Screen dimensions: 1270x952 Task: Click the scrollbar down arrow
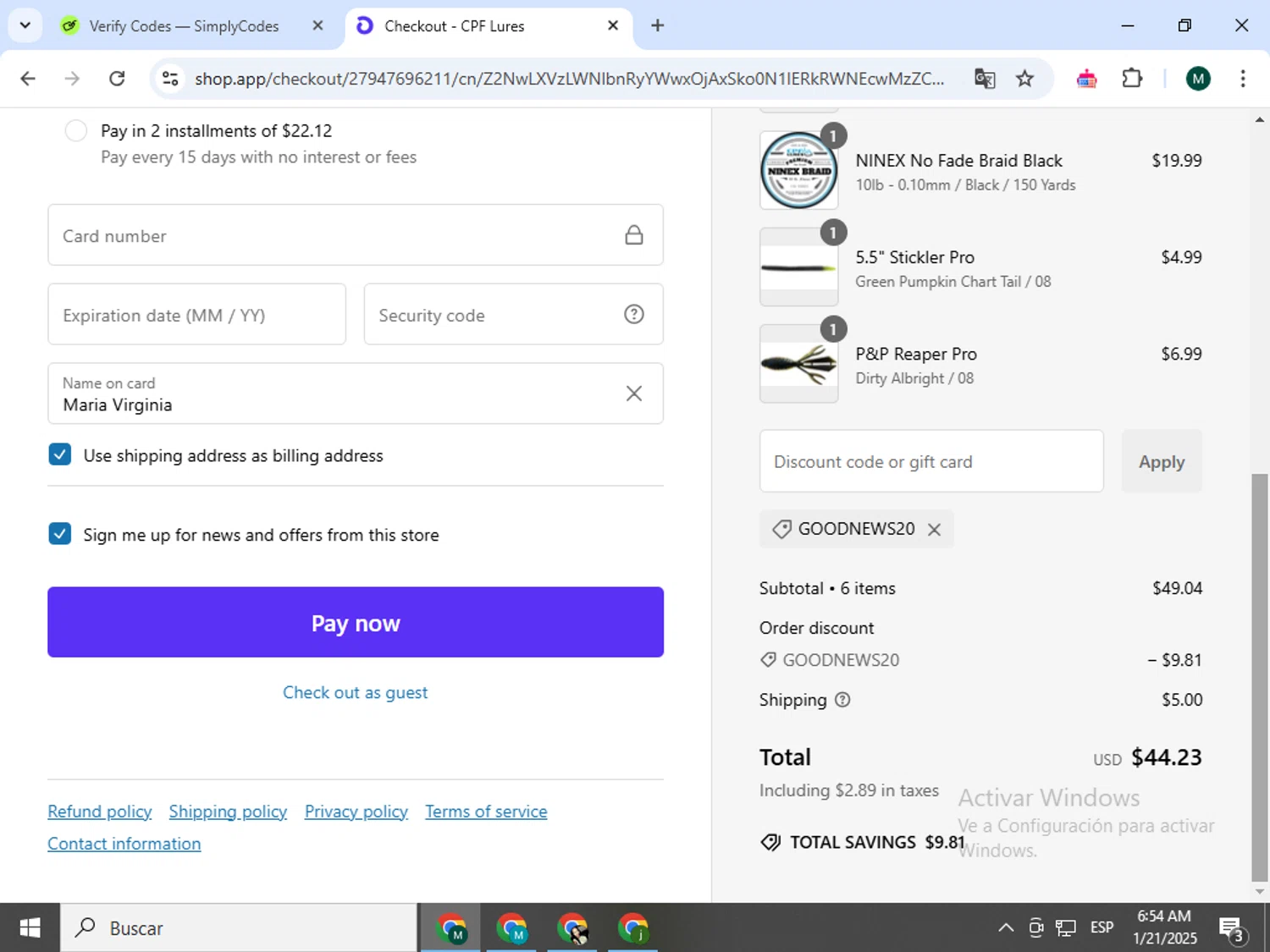(1260, 891)
